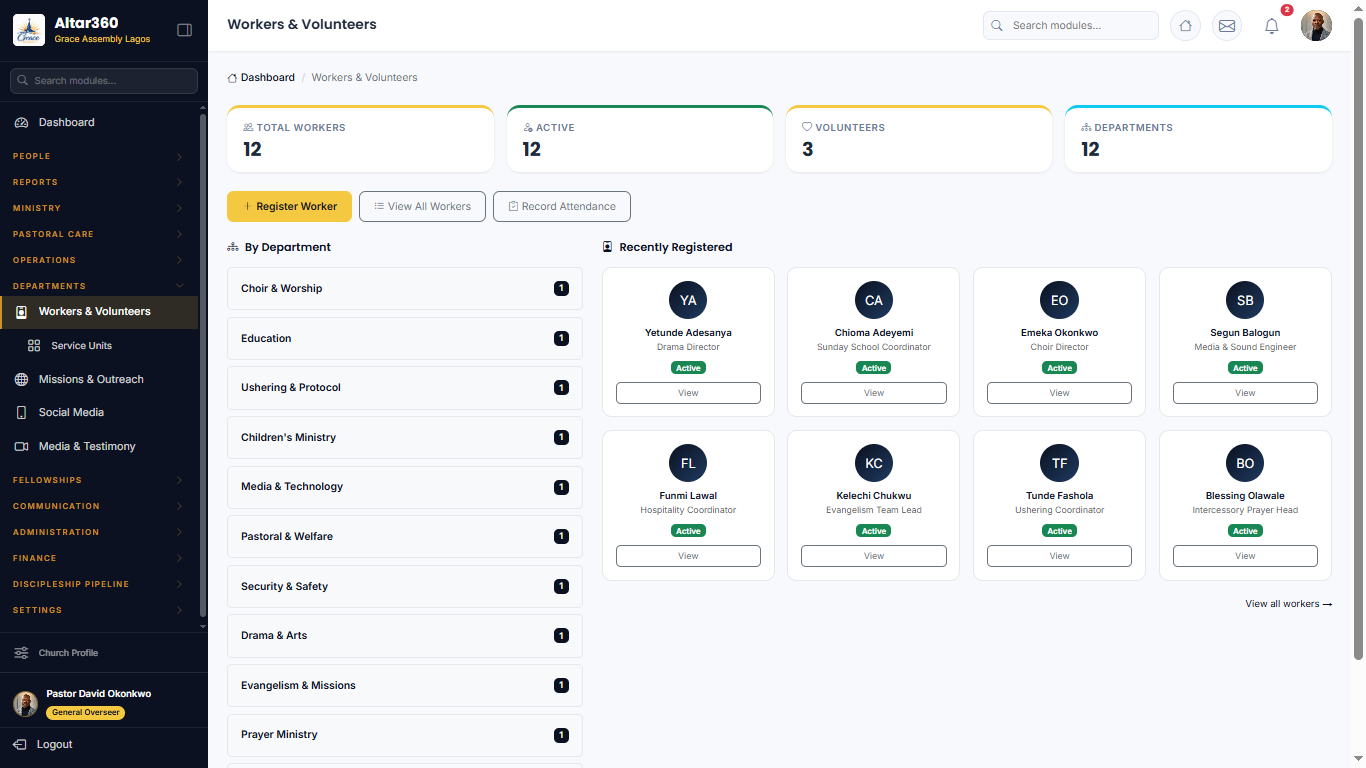Open messages via the envelope icon
The height and width of the screenshot is (768, 1366).
(x=1227, y=26)
